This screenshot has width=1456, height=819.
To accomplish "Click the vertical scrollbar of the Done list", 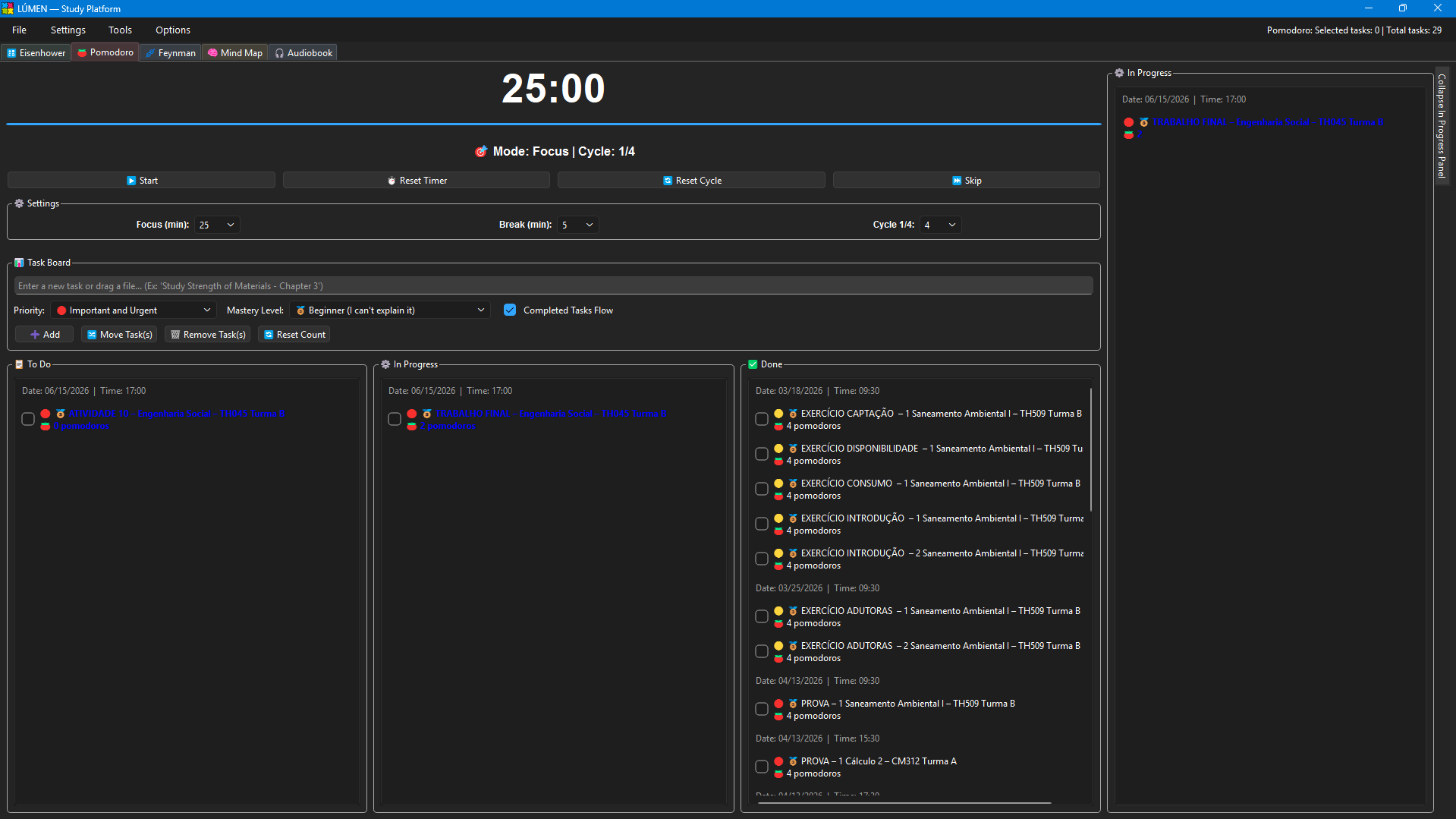I will (1091, 449).
